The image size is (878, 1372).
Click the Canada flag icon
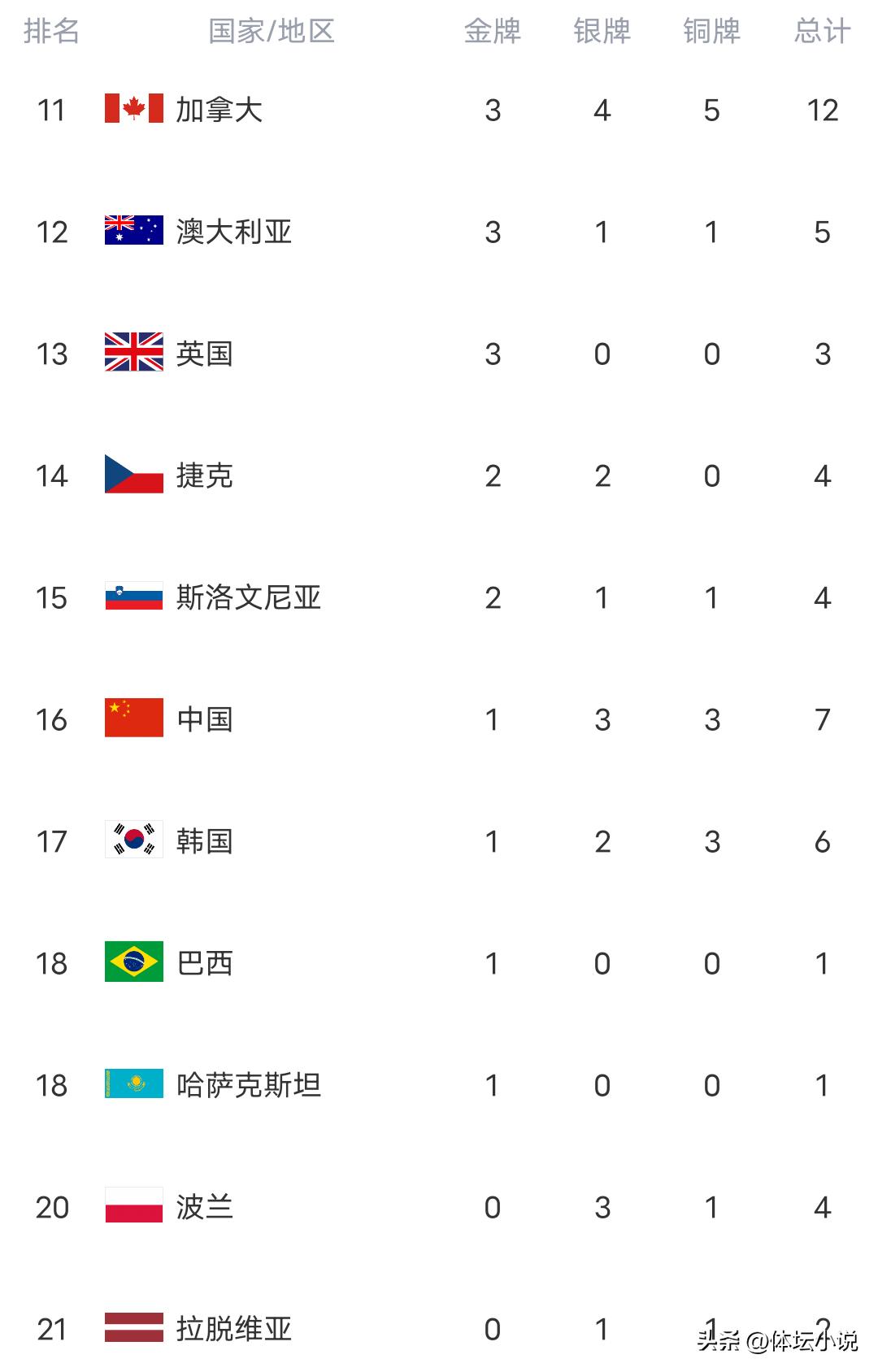click(134, 109)
